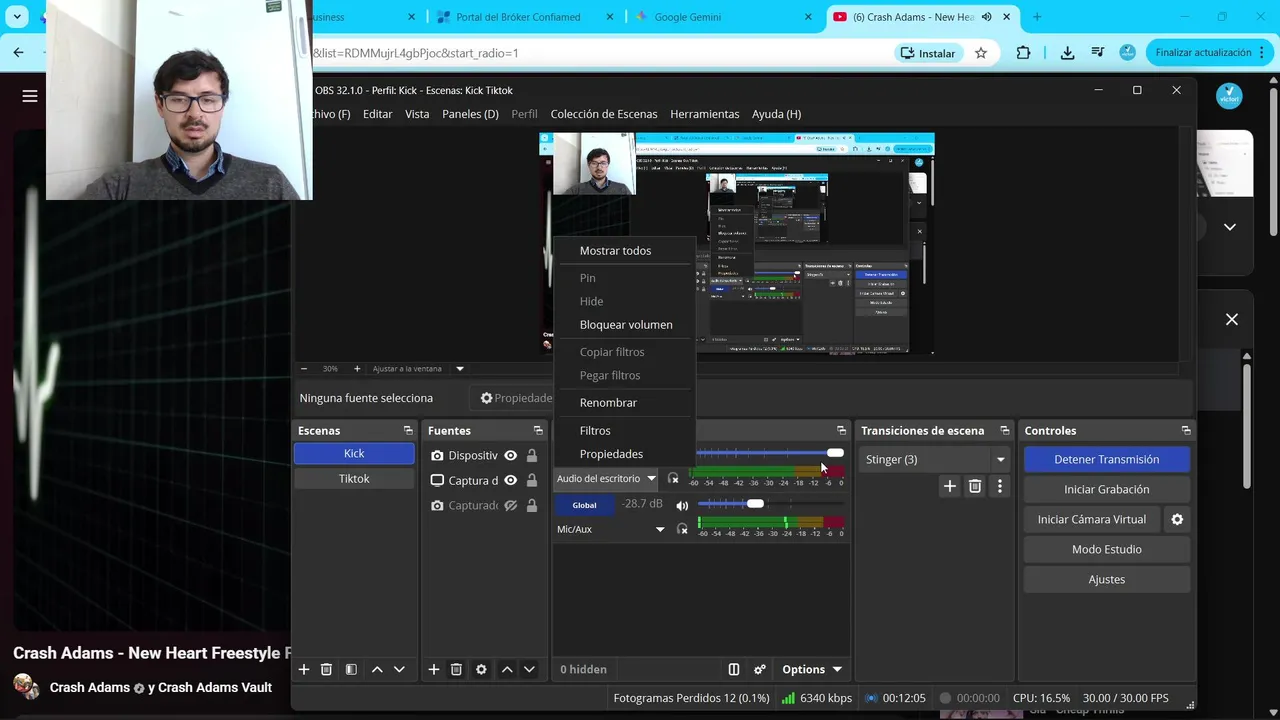Open advanced audio properties gears icon
The width and height of the screenshot is (1280, 720).
click(760, 669)
